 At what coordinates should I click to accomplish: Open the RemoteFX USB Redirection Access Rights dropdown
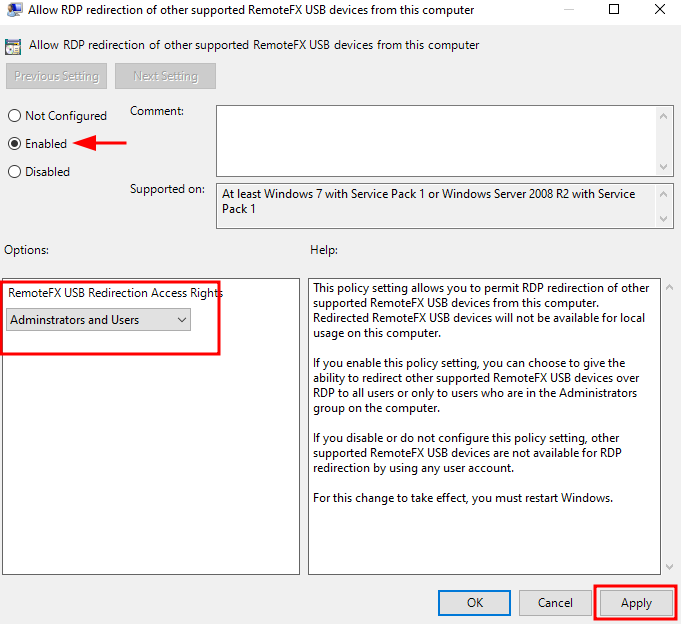[x=98, y=320]
